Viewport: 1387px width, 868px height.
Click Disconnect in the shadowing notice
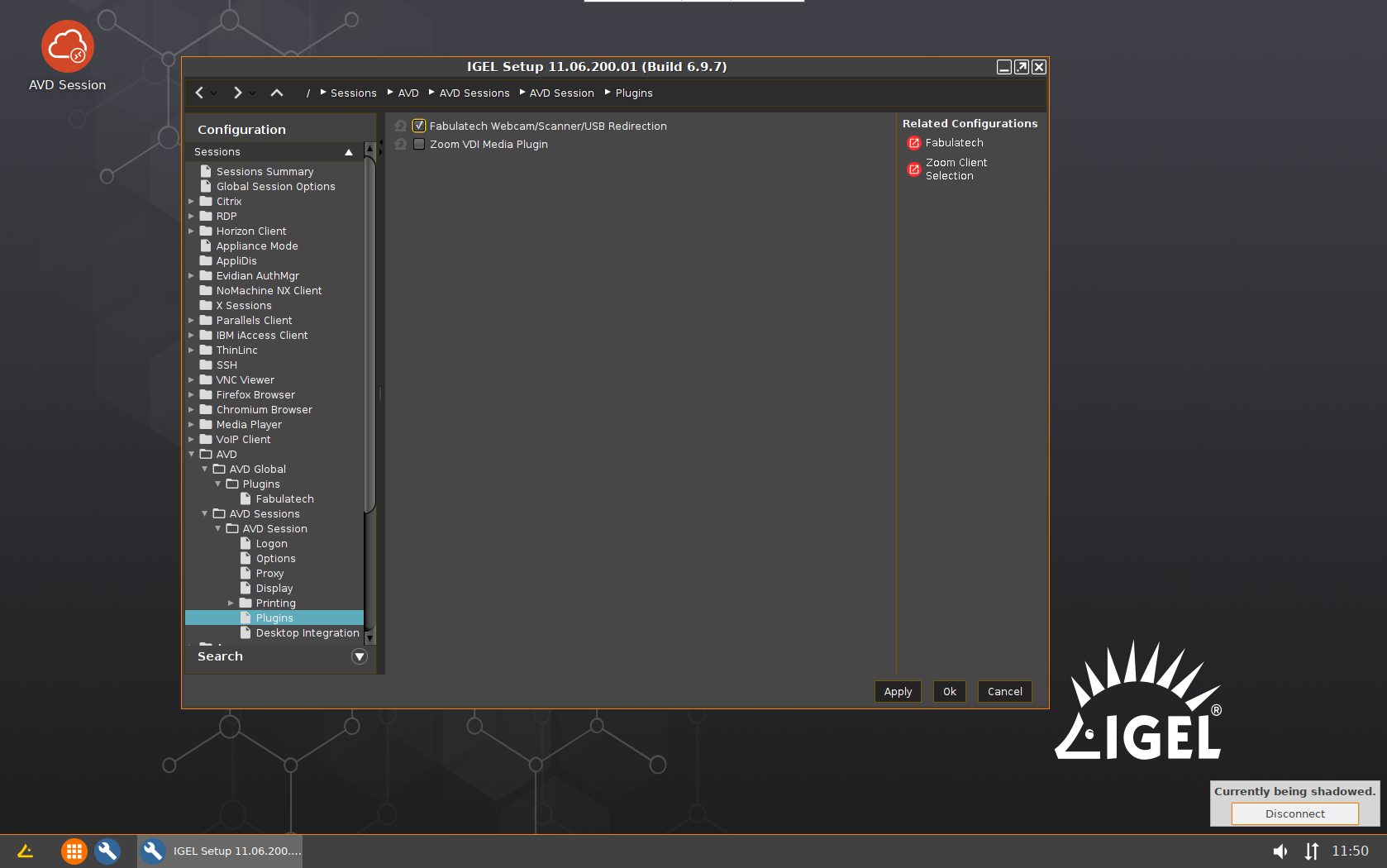coord(1295,813)
